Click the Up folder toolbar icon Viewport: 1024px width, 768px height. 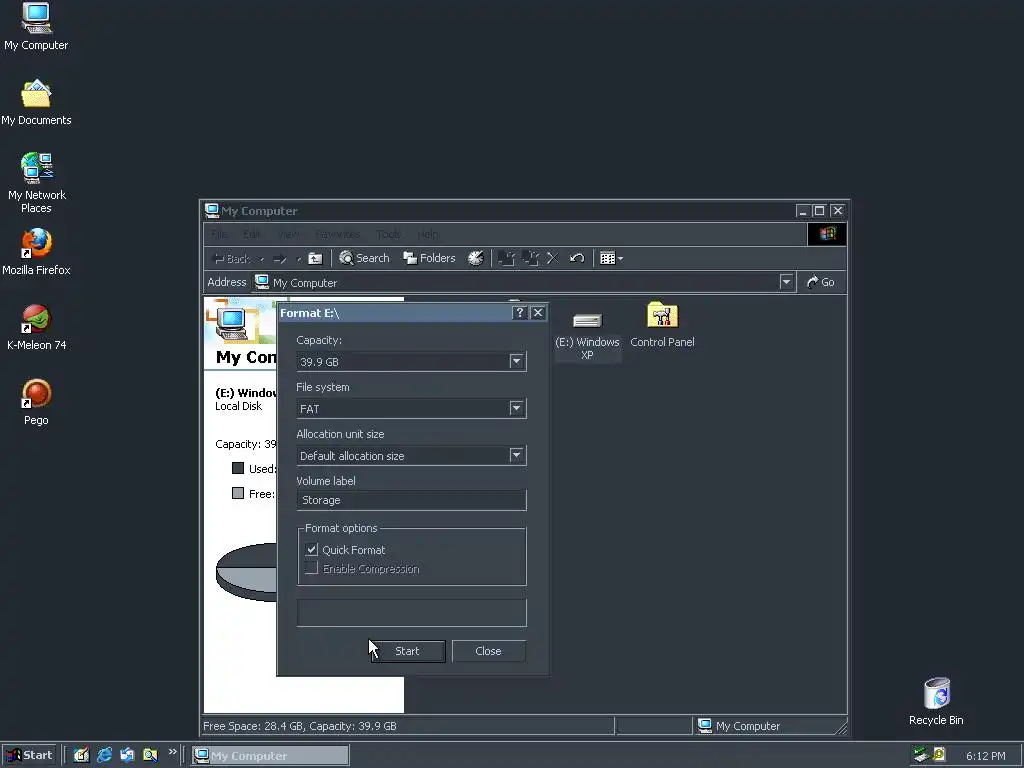(315, 259)
